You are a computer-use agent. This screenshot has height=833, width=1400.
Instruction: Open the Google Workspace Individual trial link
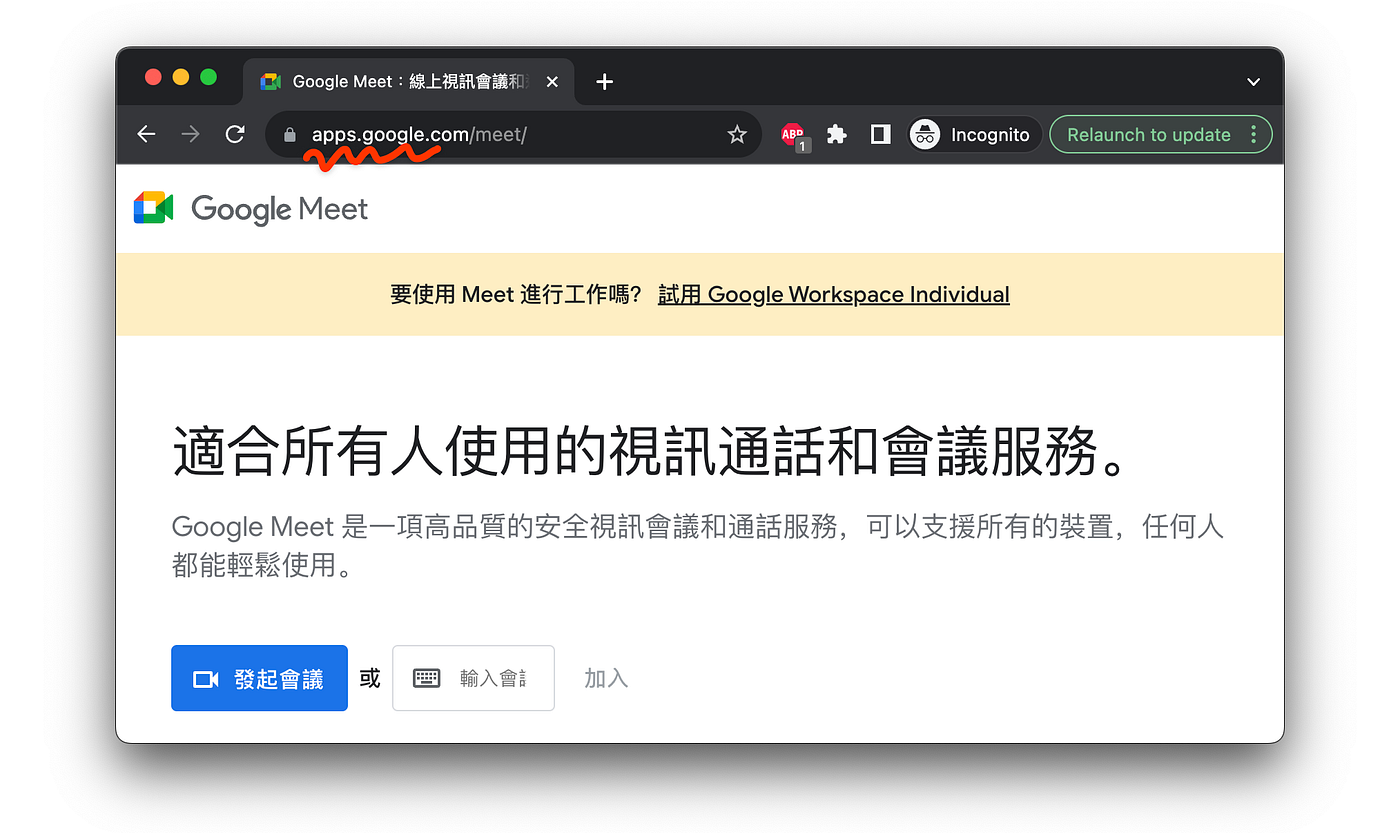click(834, 295)
